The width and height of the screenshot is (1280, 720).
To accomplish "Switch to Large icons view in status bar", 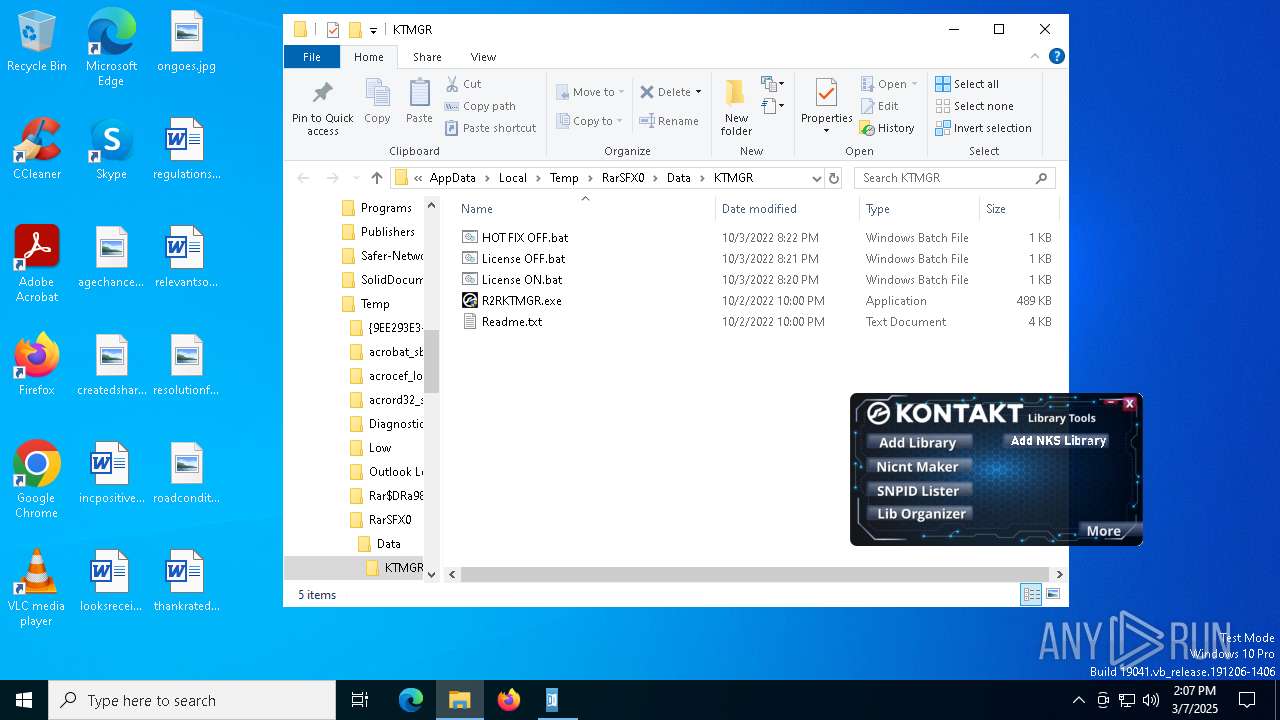I will pos(1052,595).
